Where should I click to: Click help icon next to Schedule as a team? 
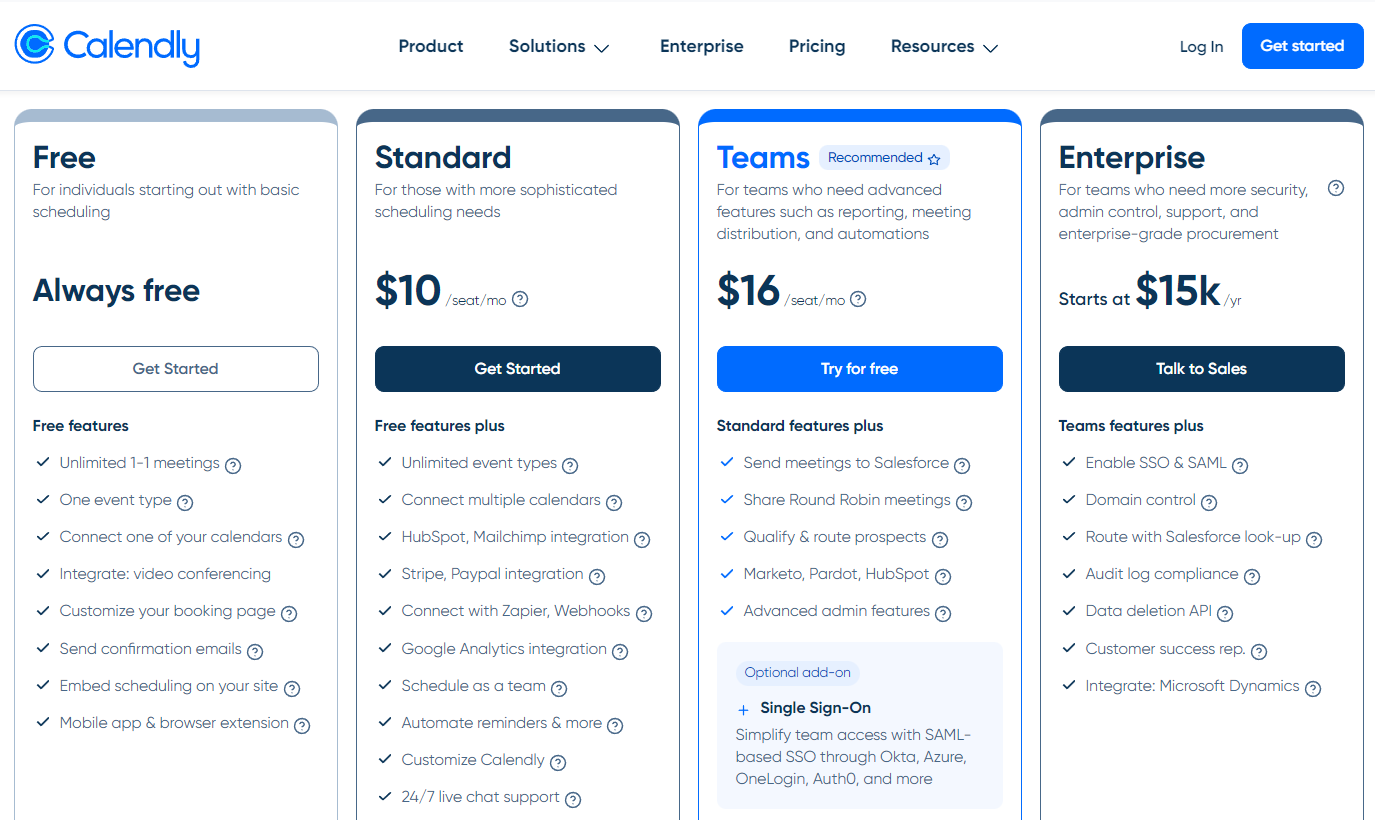tap(559, 688)
